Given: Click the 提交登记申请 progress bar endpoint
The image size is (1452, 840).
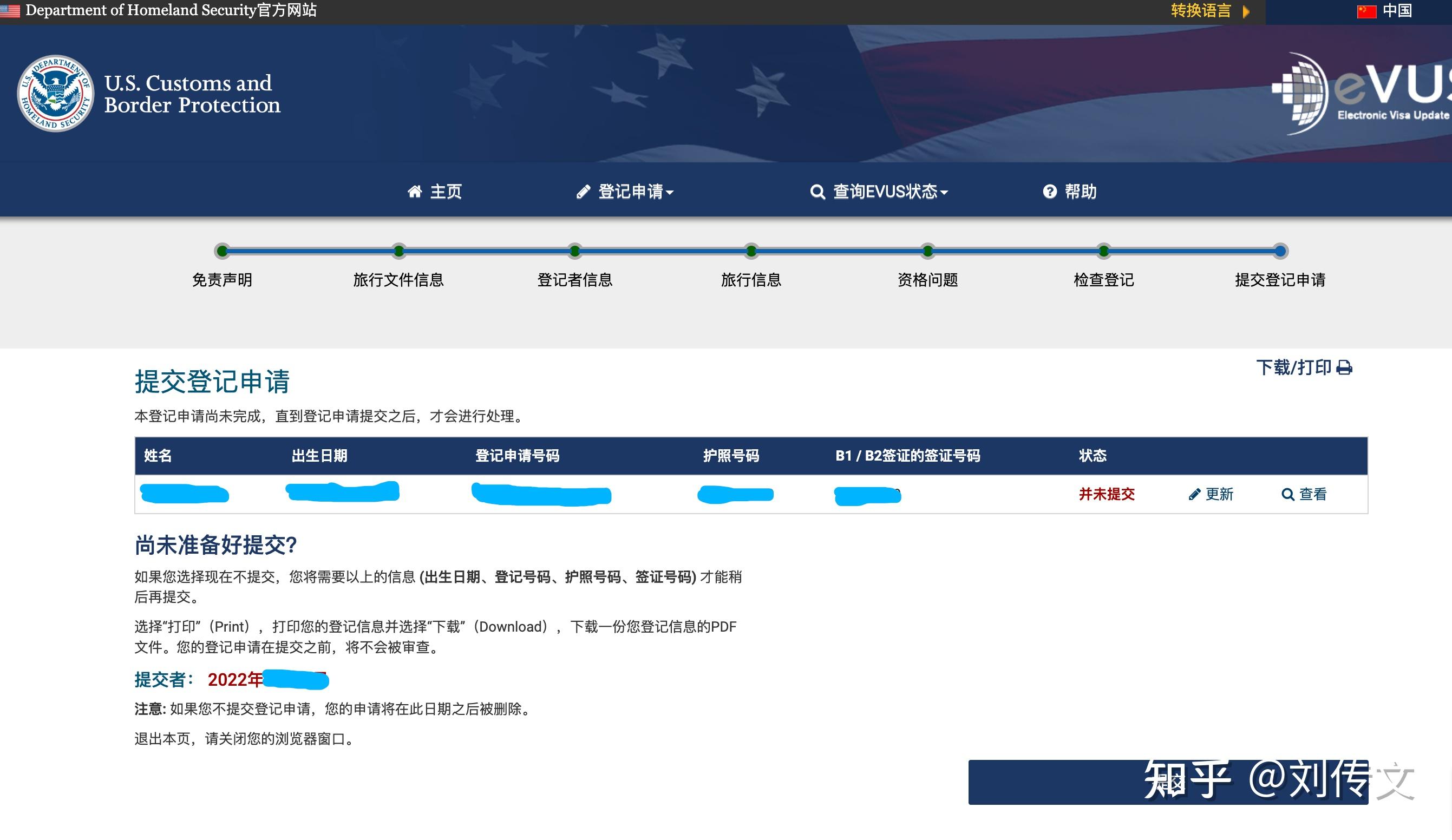Looking at the screenshot, I should coord(1280,251).
